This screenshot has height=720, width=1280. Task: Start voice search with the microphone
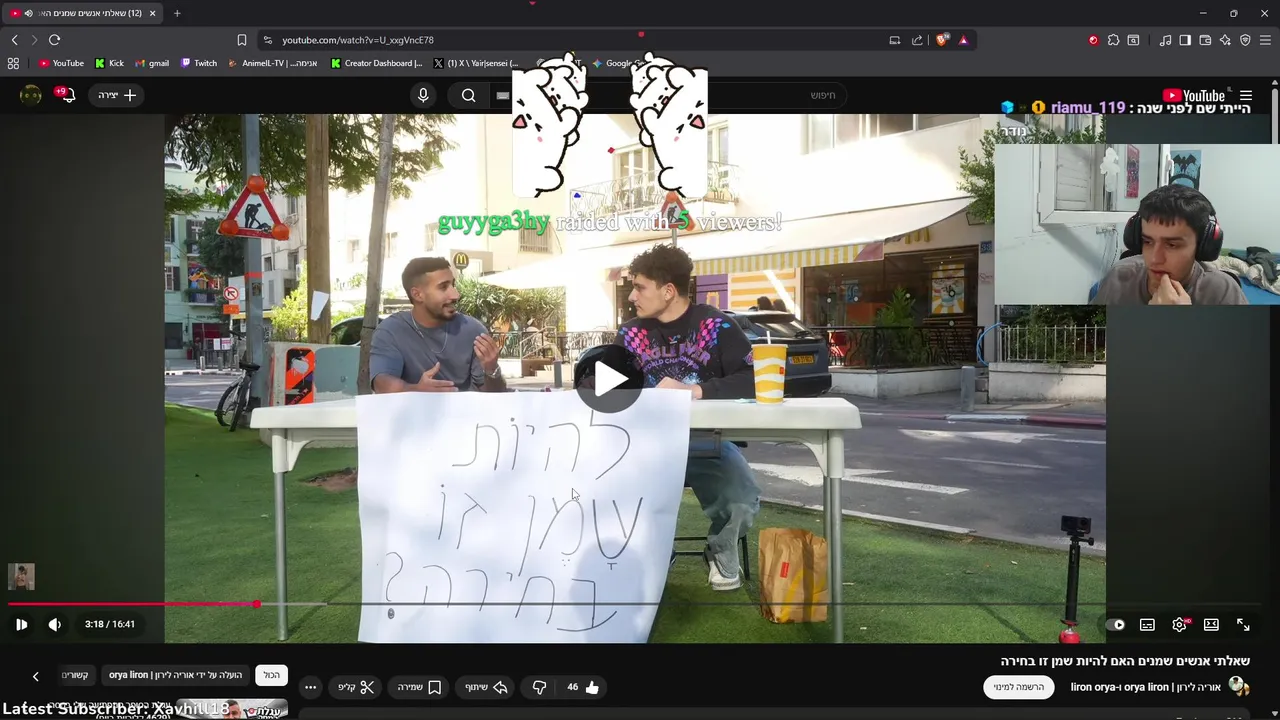click(423, 95)
